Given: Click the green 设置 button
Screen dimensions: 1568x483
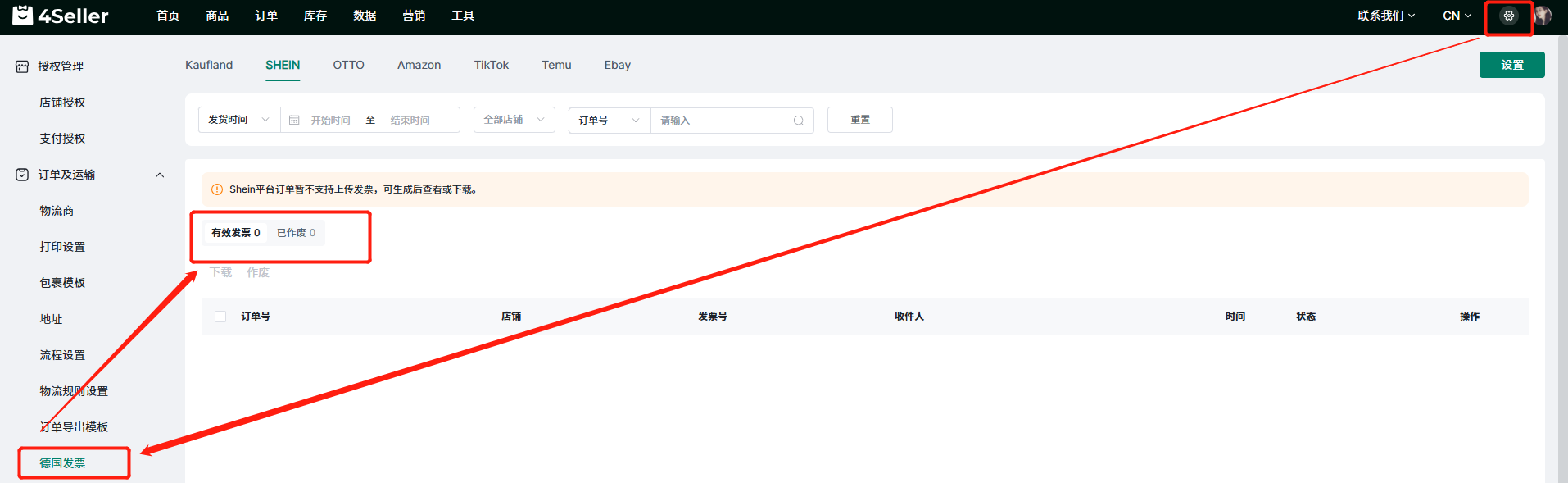Looking at the screenshot, I should click(x=1511, y=65).
